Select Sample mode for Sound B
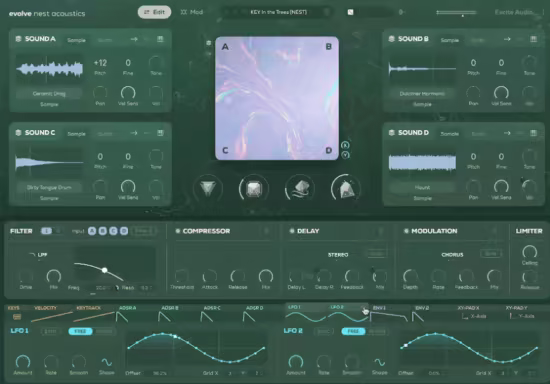Screen dimensions: 550x384 point(450,40)
